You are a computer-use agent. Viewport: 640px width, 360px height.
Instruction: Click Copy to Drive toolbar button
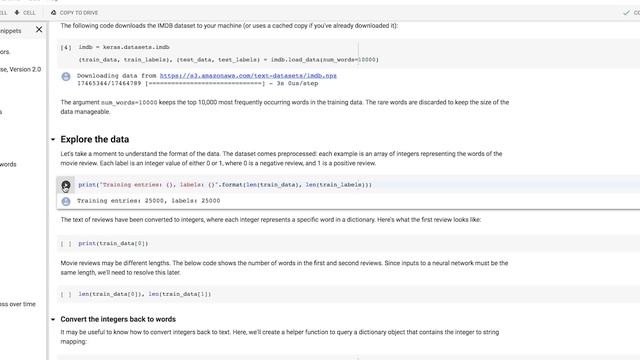coord(74,13)
